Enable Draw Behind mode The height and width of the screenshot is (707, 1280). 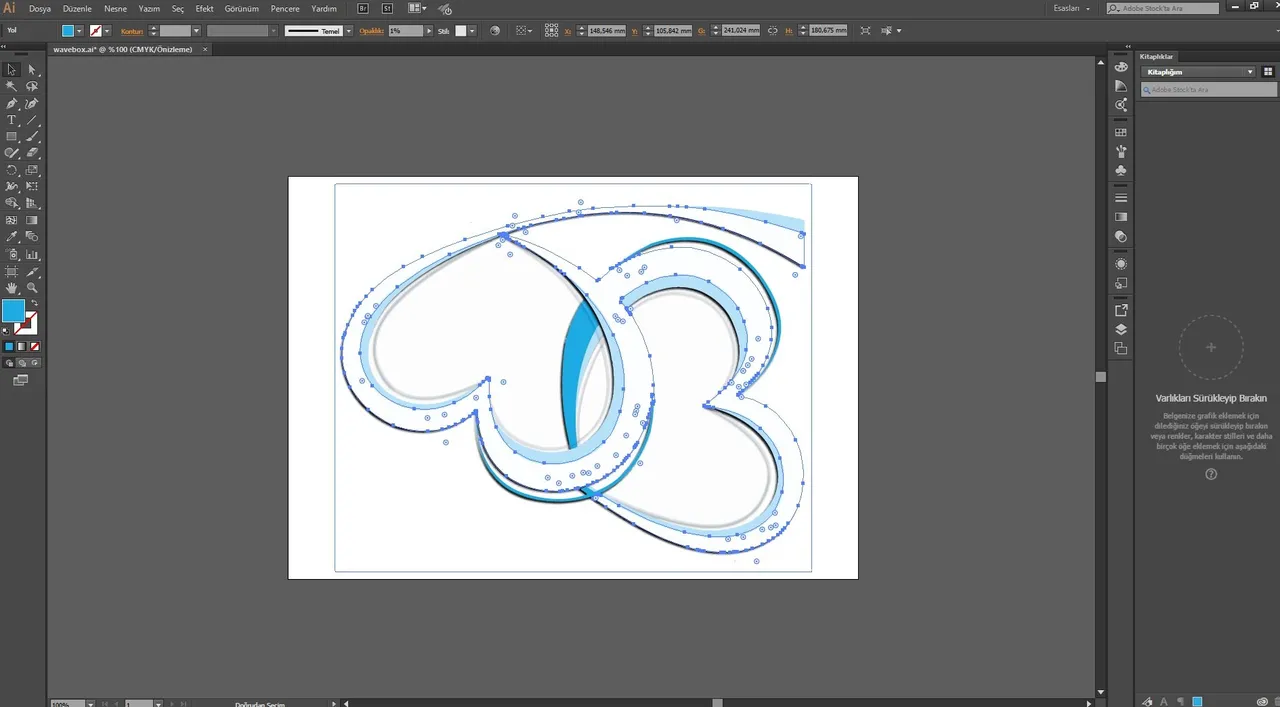click(x=22, y=363)
